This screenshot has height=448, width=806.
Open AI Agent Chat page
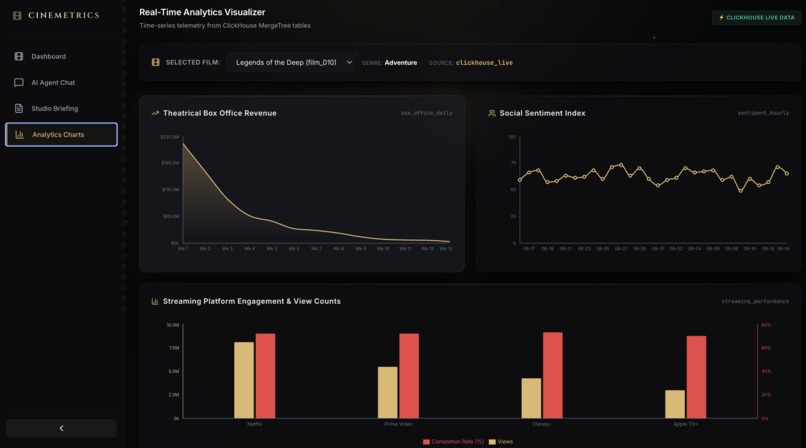(x=61, y=83)
